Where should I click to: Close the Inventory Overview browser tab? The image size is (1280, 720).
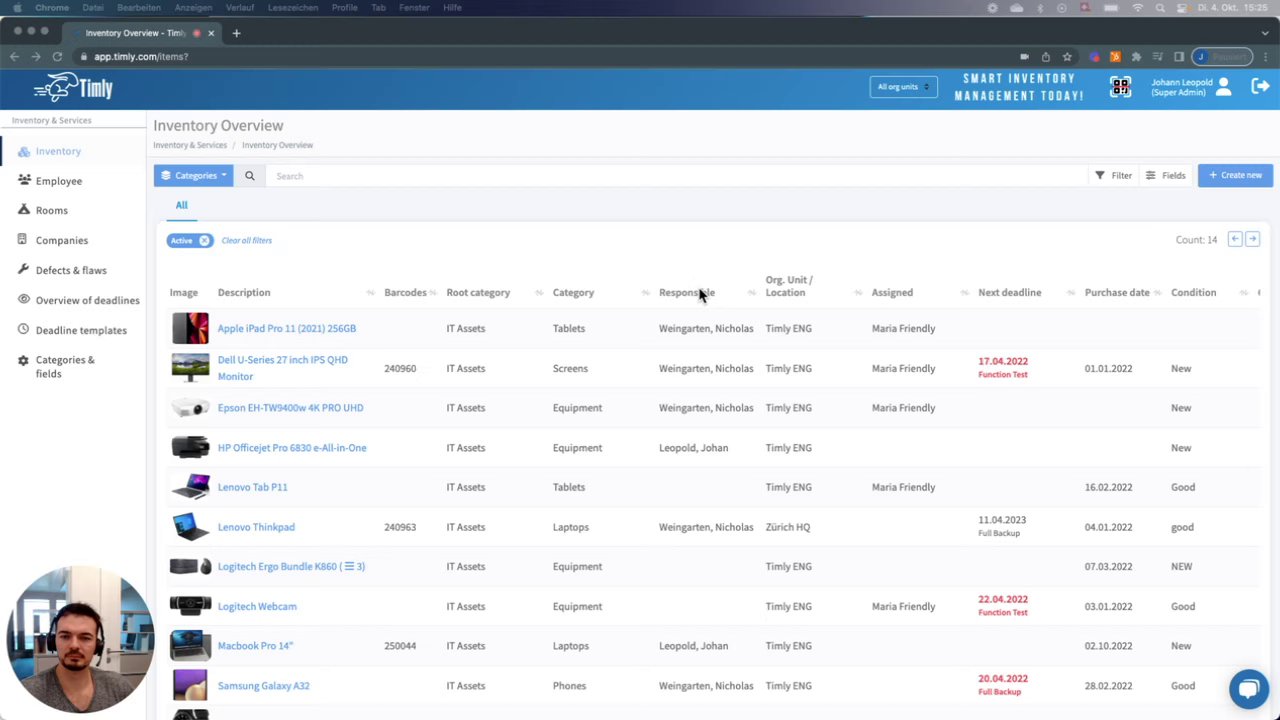pos(211,33)
